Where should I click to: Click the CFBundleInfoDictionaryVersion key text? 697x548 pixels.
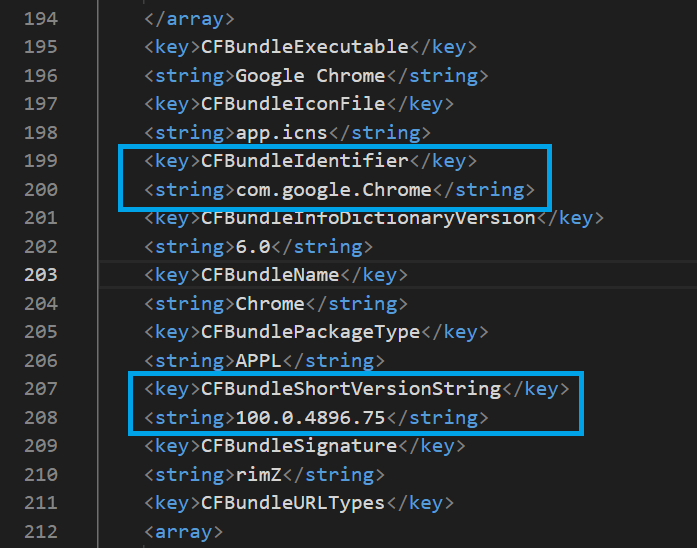[368, 218]
